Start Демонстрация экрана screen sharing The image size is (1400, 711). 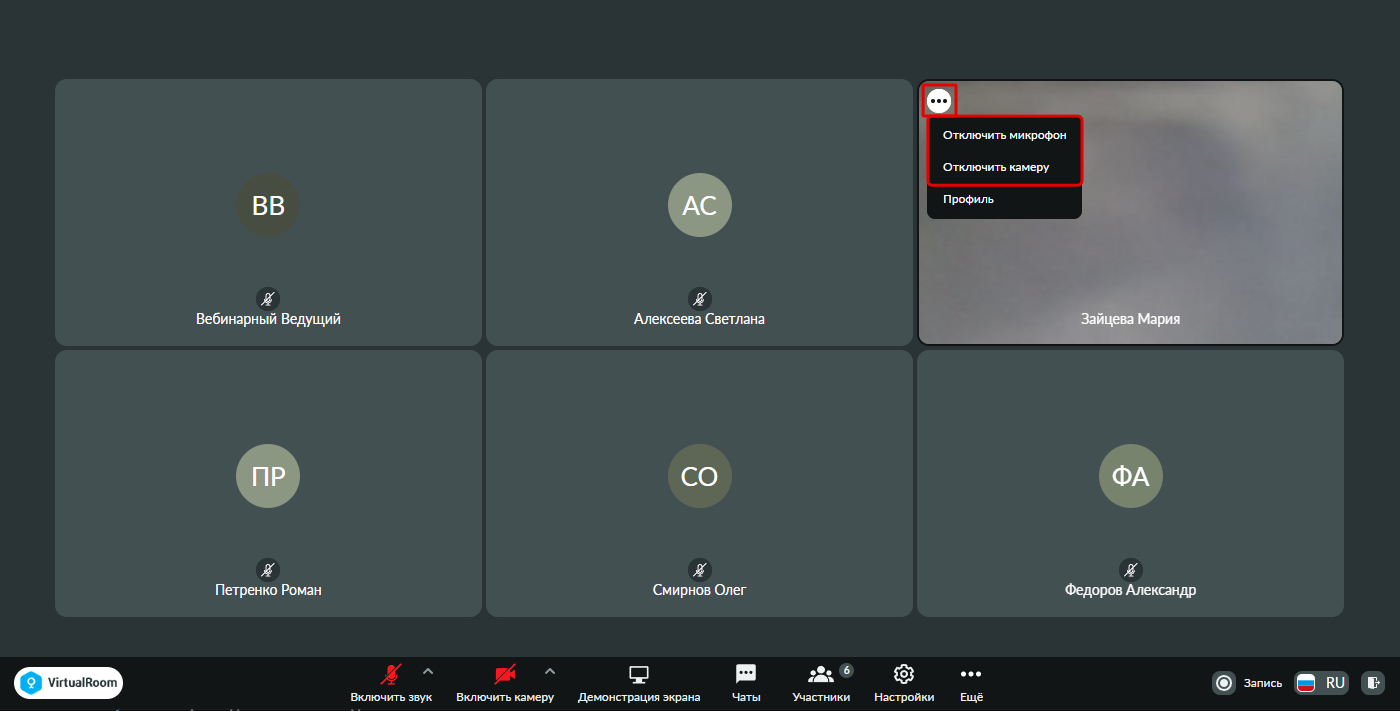(x=639, y=683)
